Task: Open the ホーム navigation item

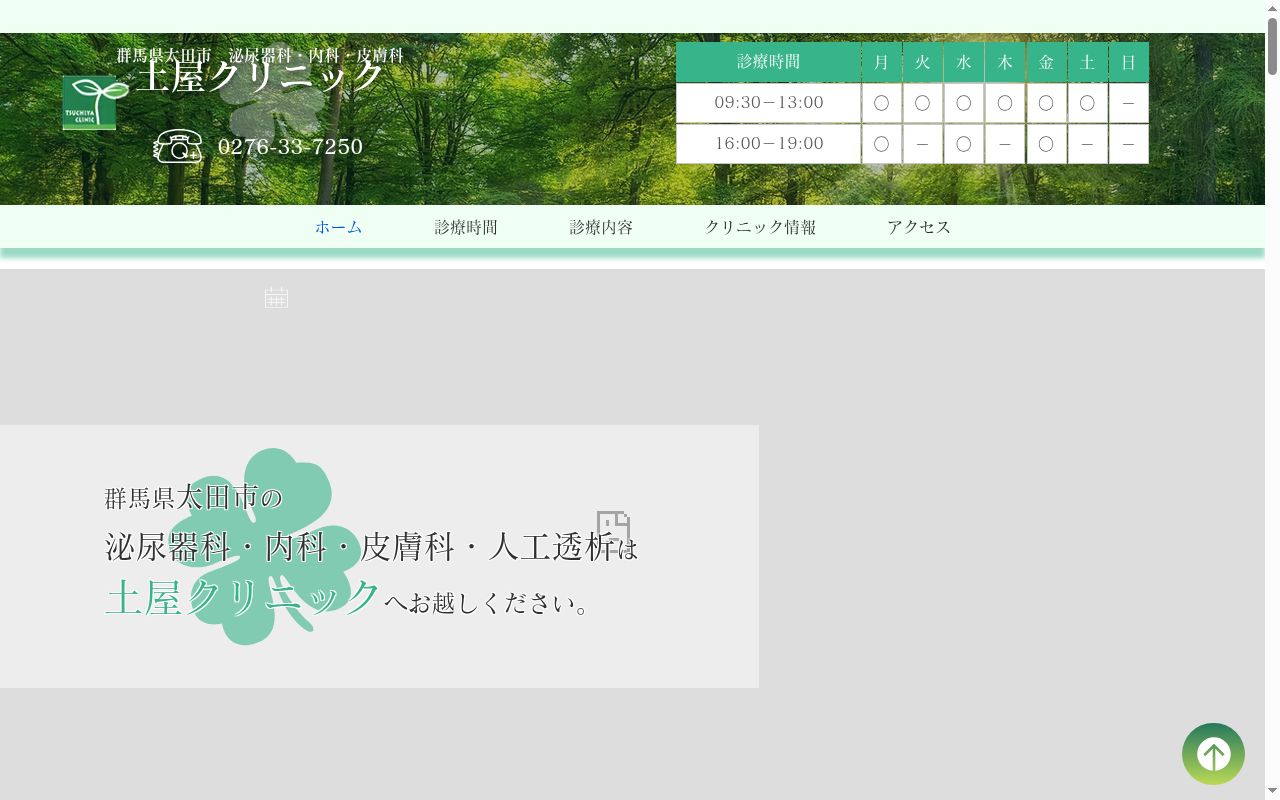Action: pos(339,227)
